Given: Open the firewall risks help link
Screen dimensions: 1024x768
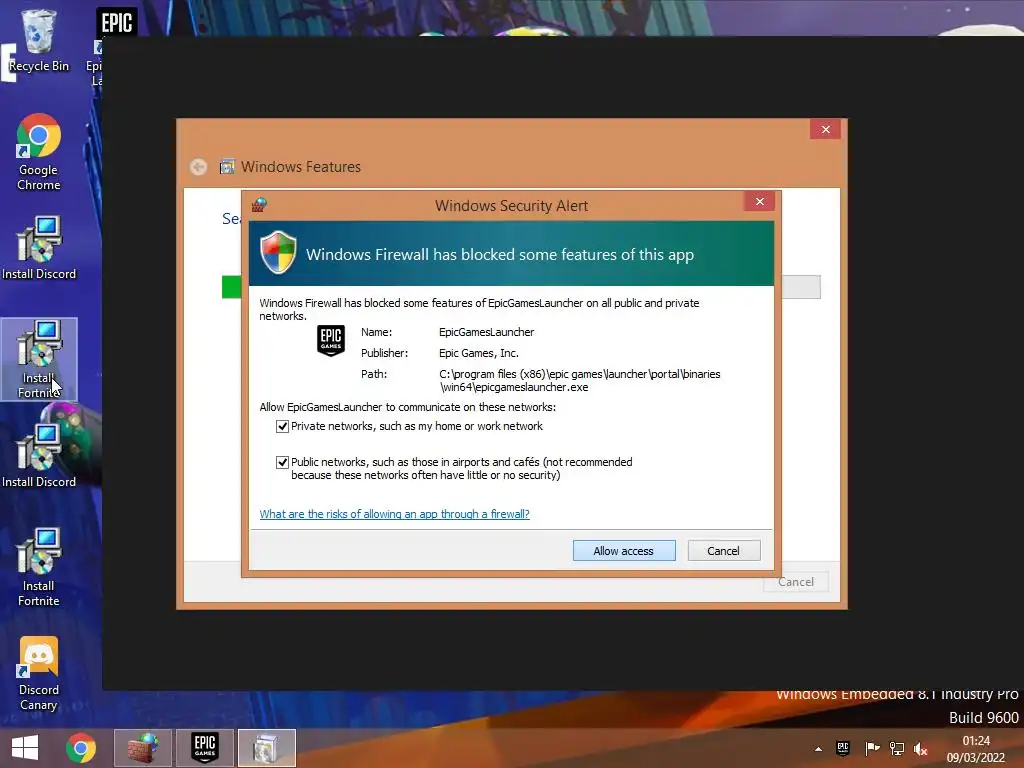Looking at the screenshot, I should tap(394, 514).
